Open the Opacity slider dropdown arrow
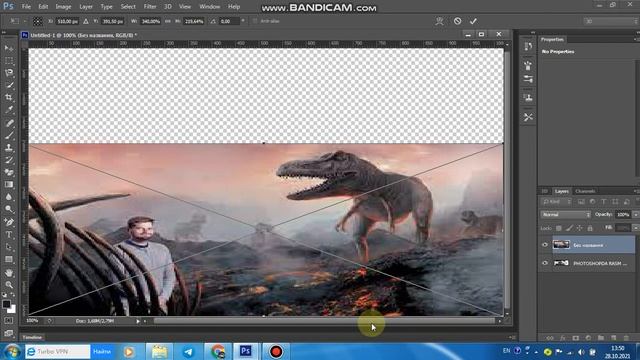This screenshot has height=360, width=640. pyautogui.click(x=636, y=214)
